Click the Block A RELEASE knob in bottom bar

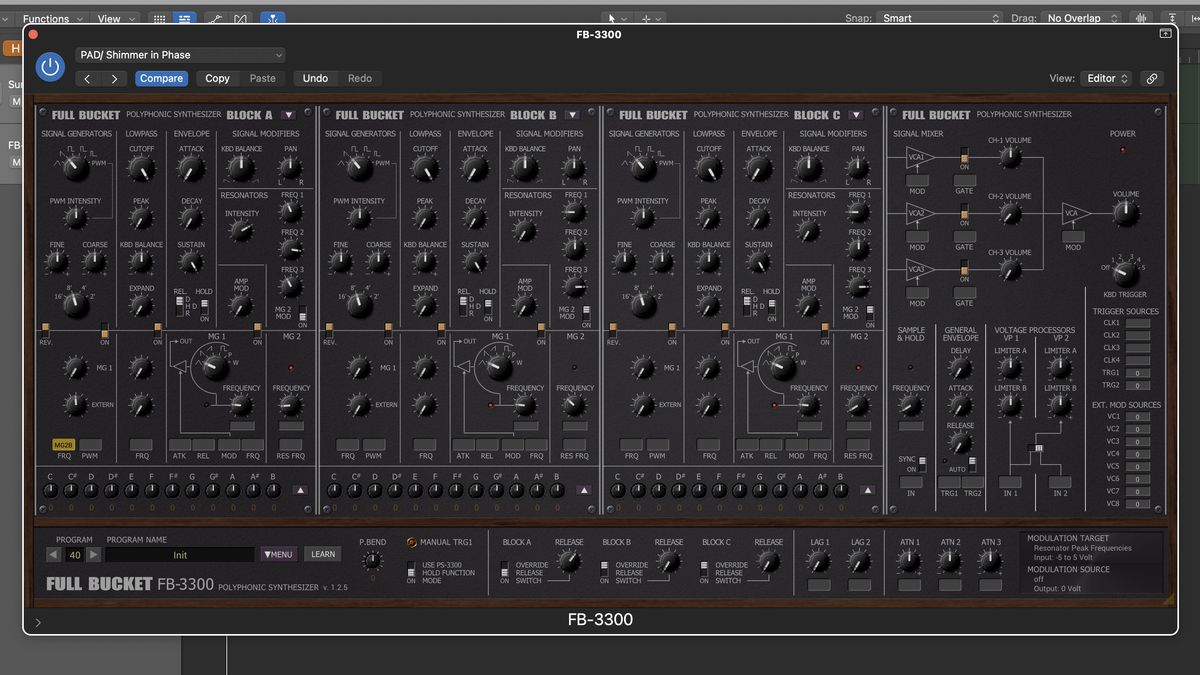pyautogui.click(x=569, y=562)
